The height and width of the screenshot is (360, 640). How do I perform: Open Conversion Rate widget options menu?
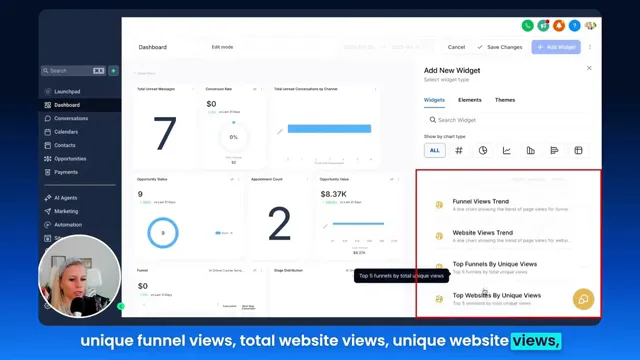(262, 89)
